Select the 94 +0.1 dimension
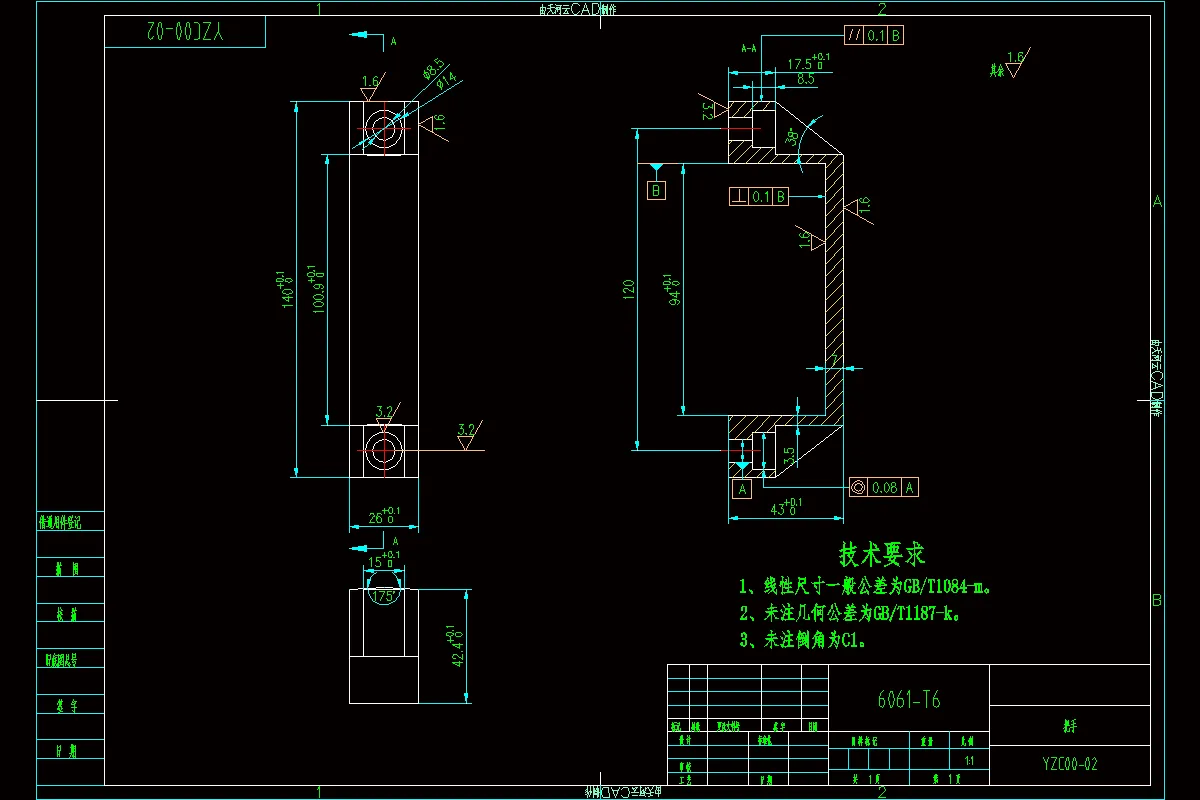1200x800 pixels. click(674, 290)
